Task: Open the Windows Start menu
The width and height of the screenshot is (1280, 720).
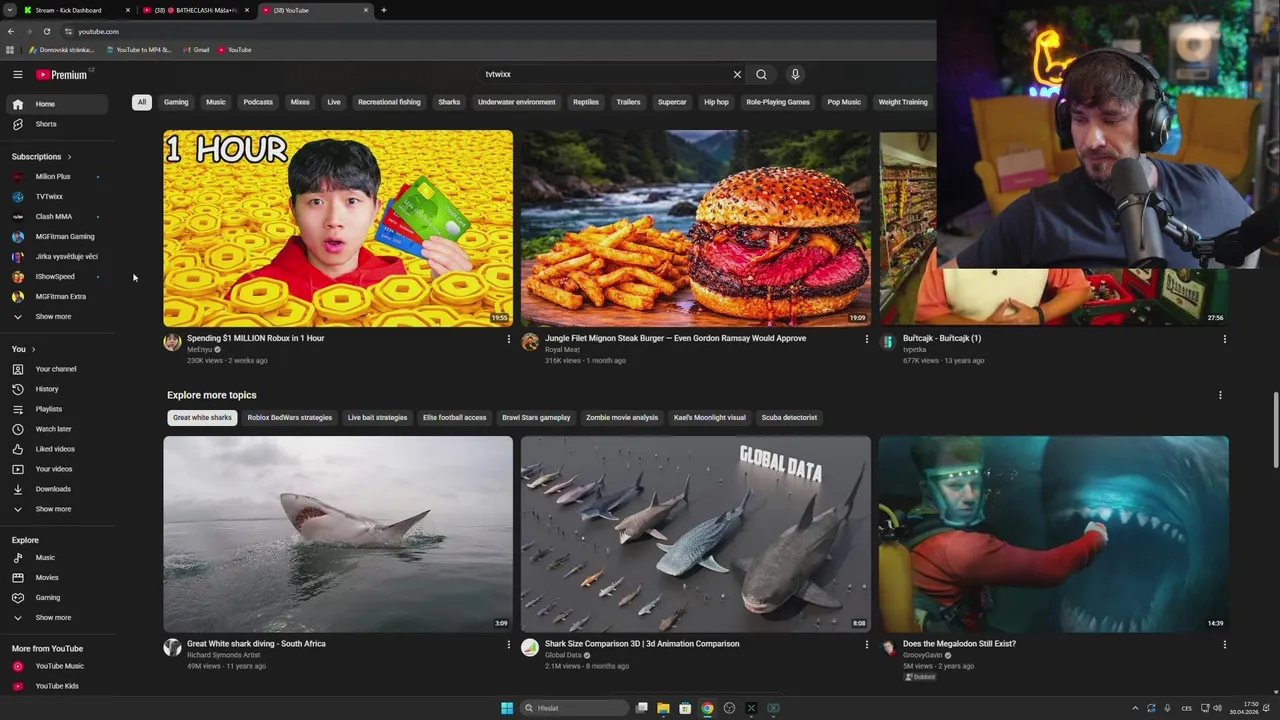Action: (507, 708)
